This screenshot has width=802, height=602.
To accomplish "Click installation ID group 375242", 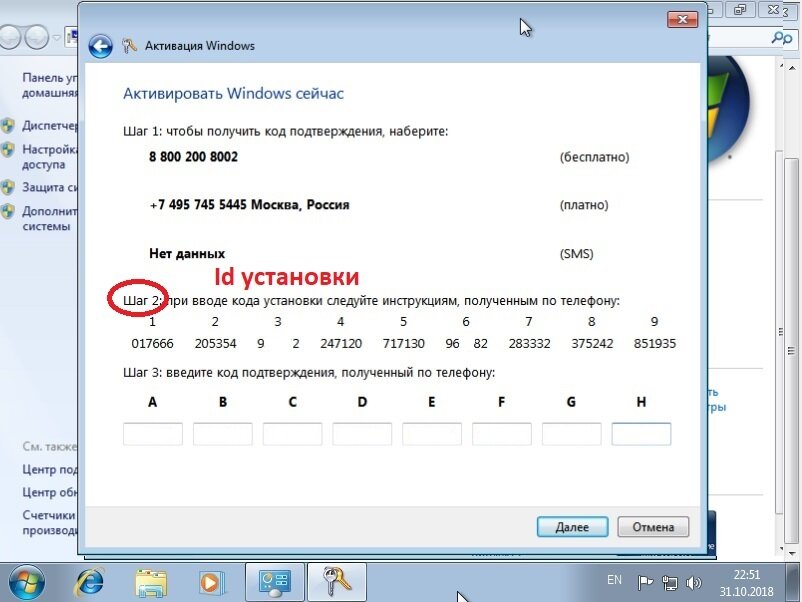I will click(592, 343).
